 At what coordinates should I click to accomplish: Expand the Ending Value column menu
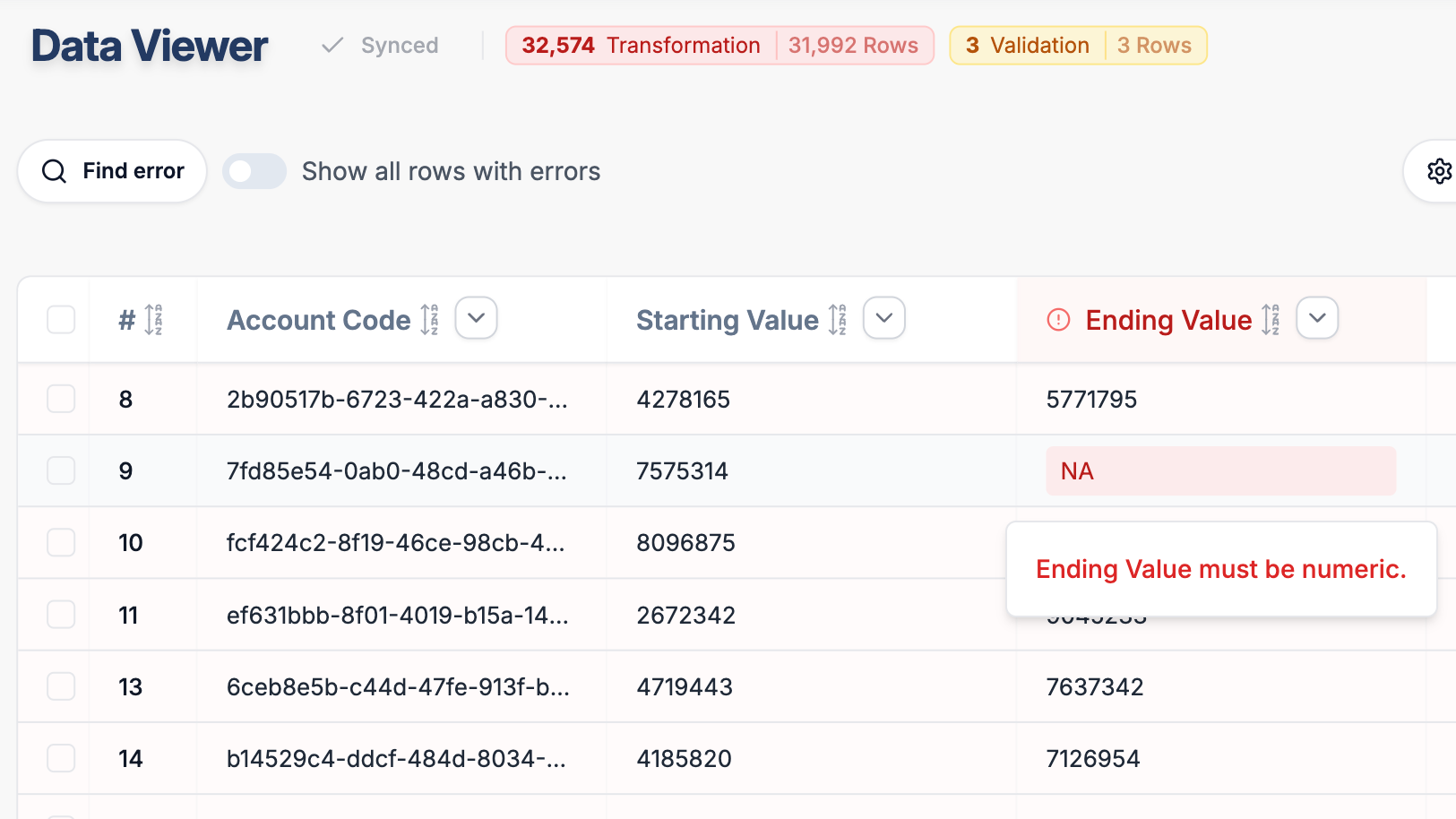tap(1317, 318)
